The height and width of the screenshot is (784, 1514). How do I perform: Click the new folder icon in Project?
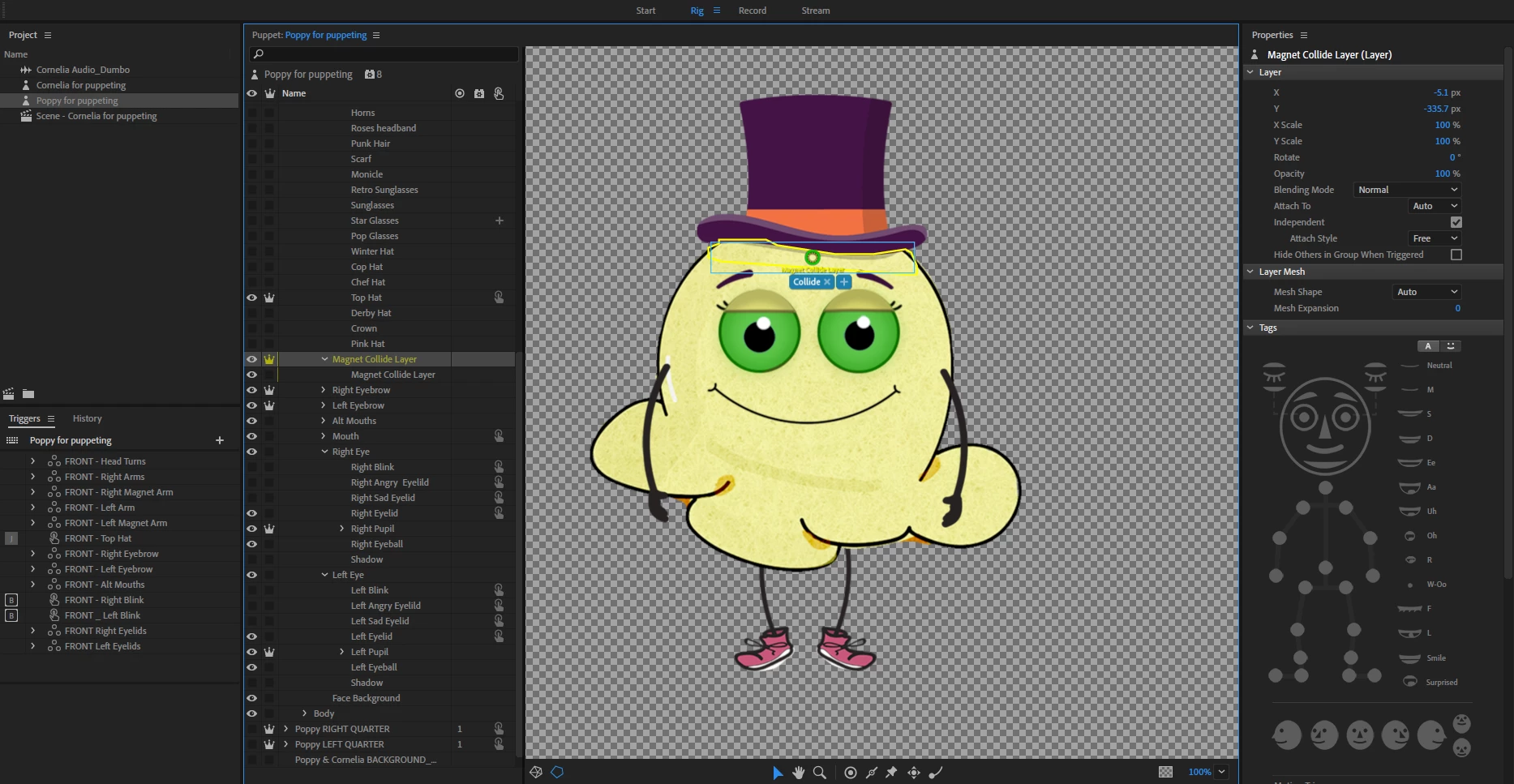point(28,394)
